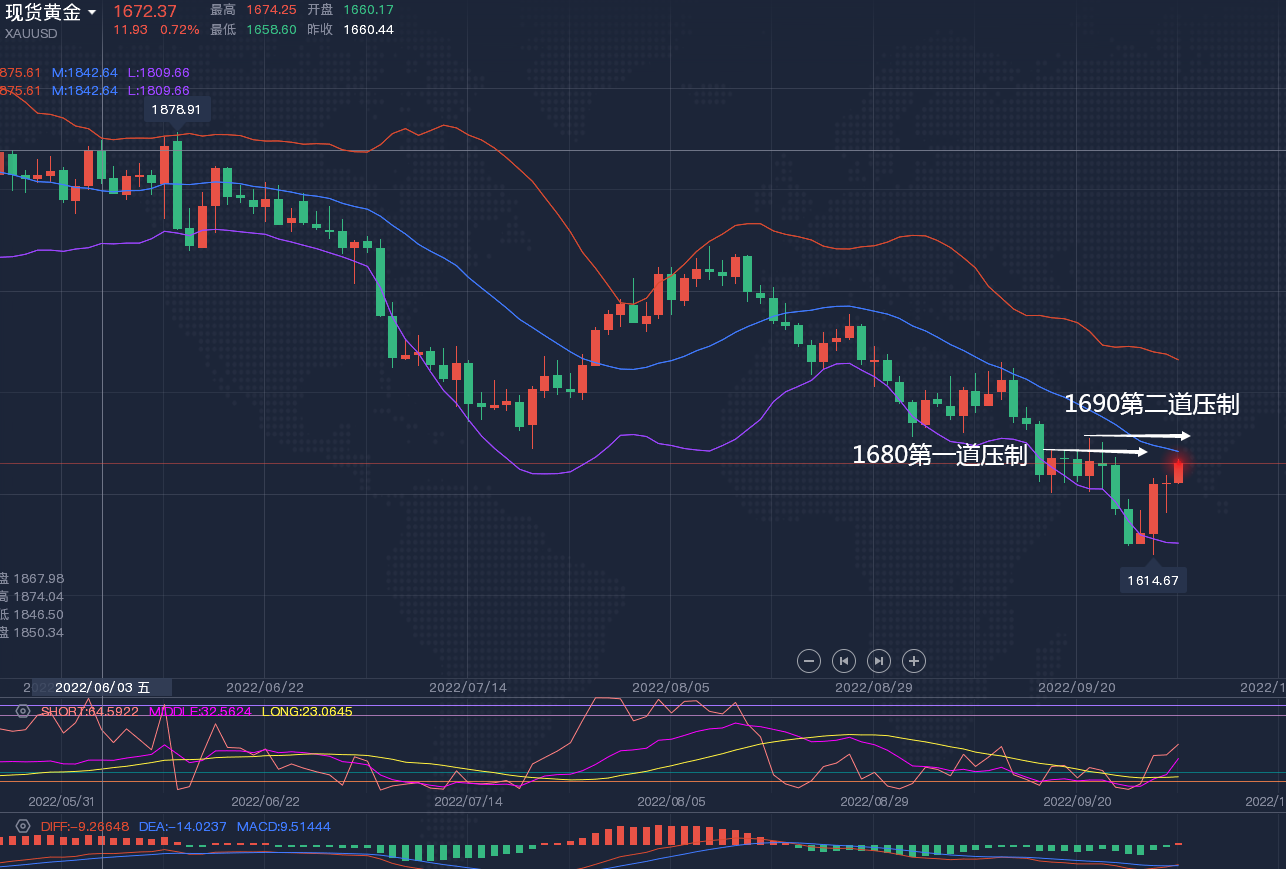Screen dimensions: 1286x869
Task: Click the latest red candlestick at far right
Action: [x=1178, y=471]
